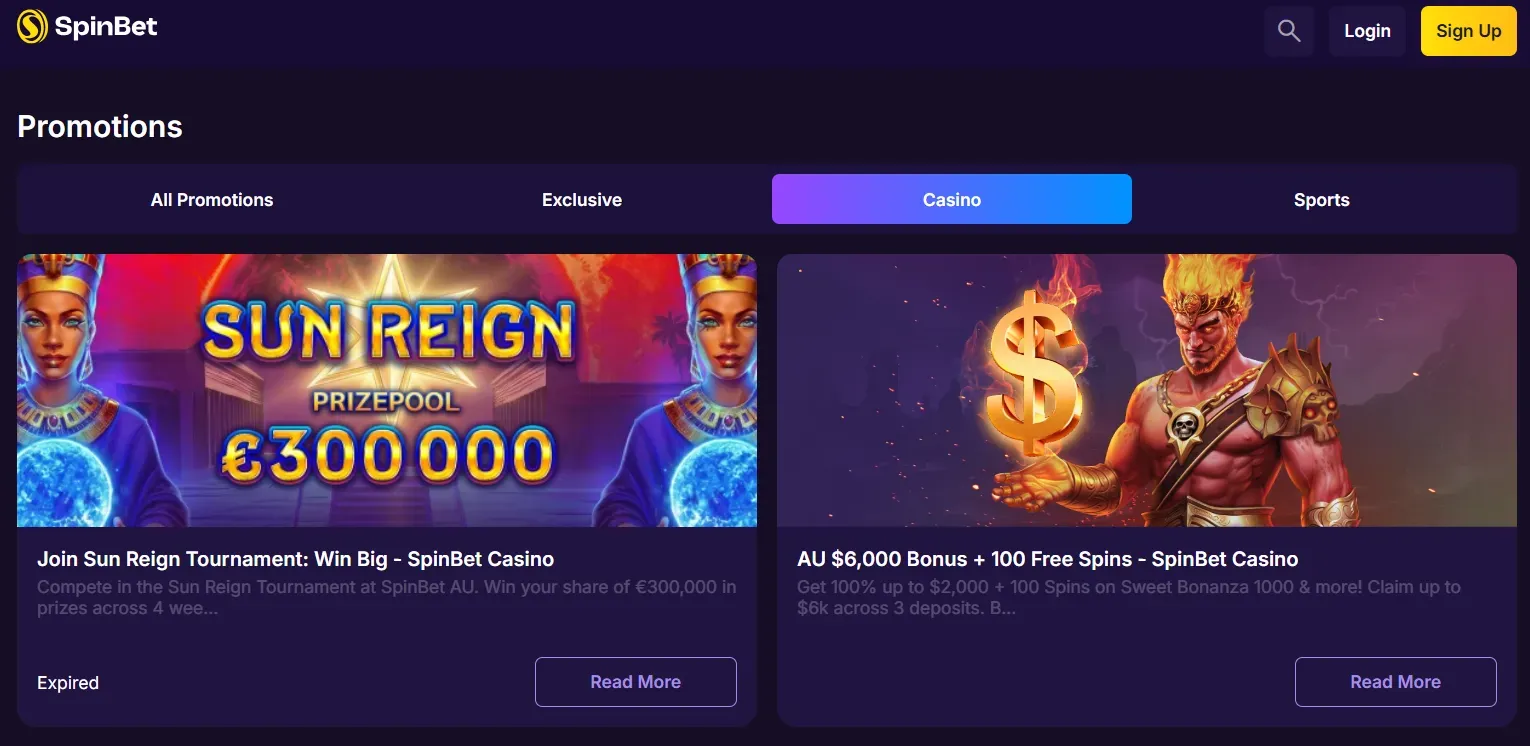Open the Casino promotions tab

coord(951,199)
